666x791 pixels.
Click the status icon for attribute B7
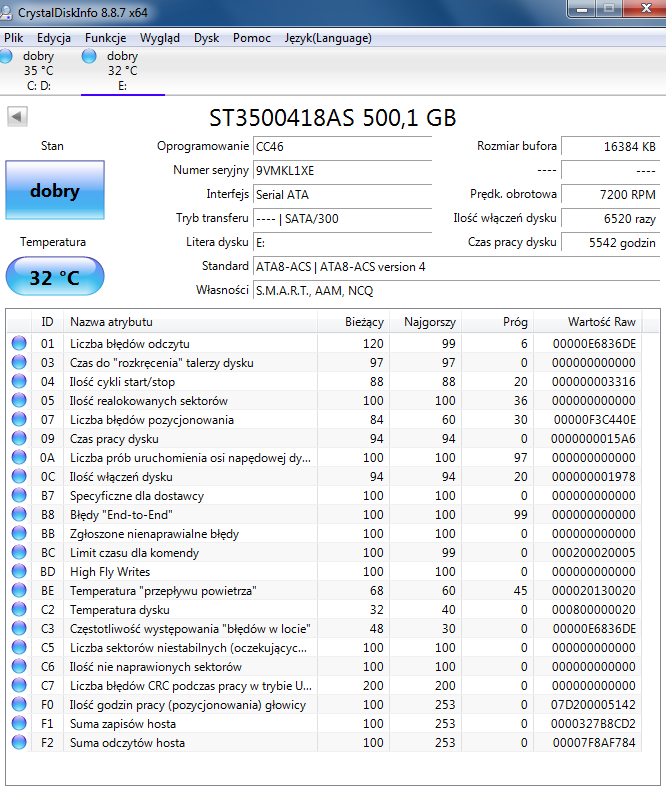tap(19, 495)
